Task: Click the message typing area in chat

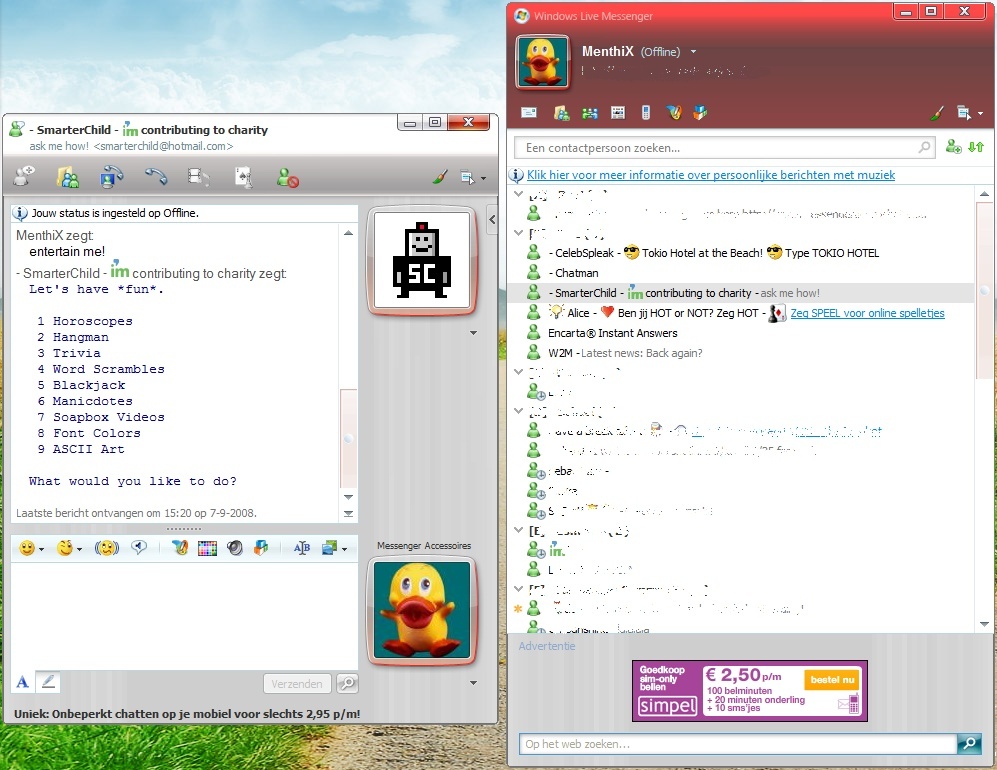Action: (184, 615)
